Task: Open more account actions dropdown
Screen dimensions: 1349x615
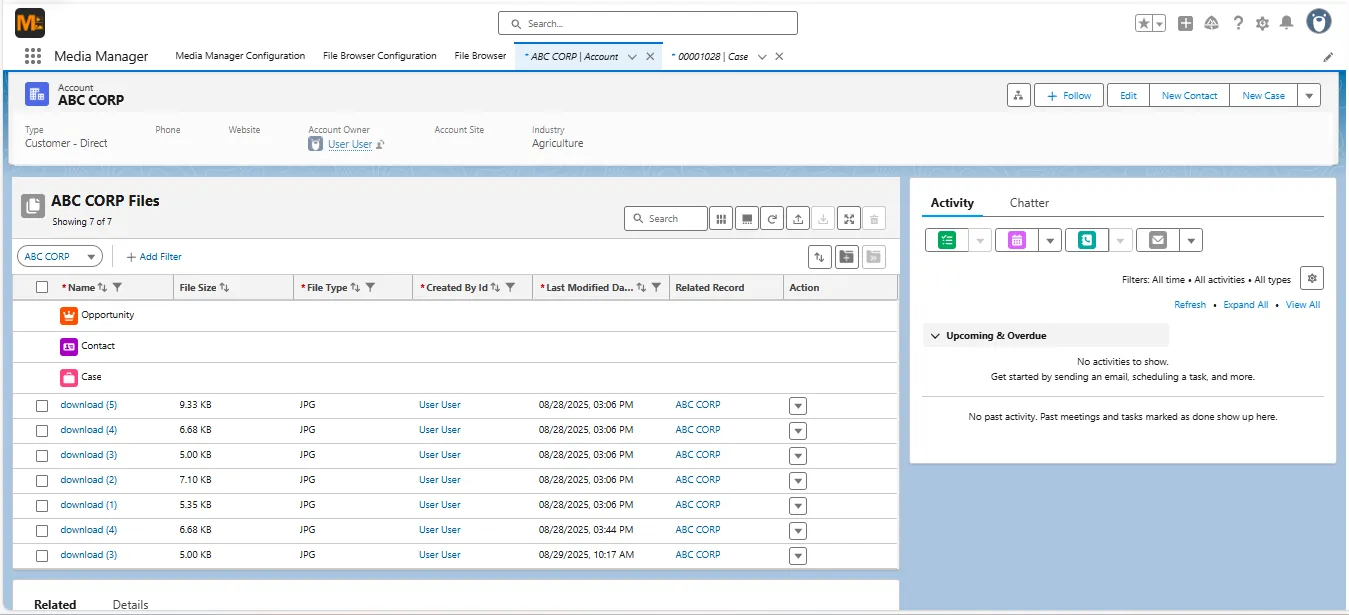Action: (x=1309, y=95)
